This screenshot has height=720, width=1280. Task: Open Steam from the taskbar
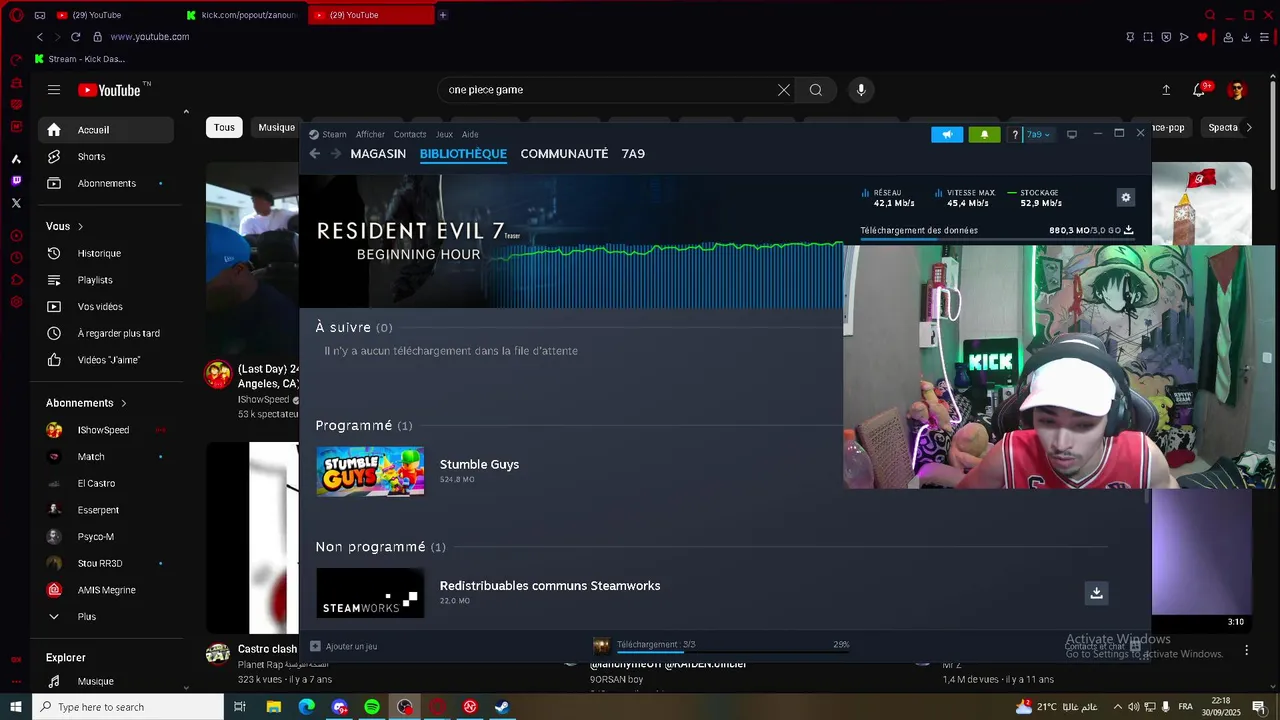point(502,707)
